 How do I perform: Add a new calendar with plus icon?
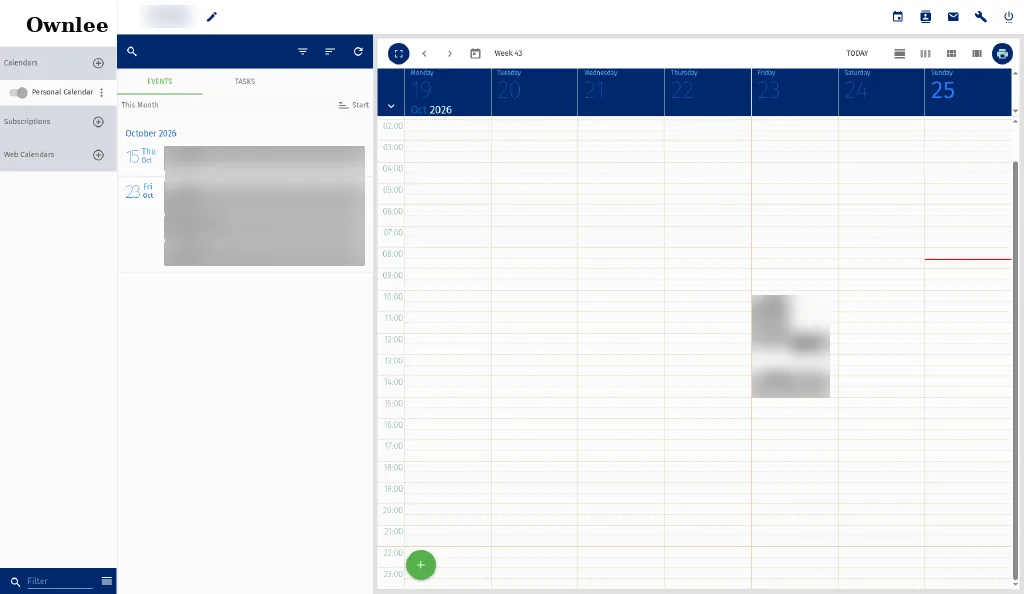point(99,63)
